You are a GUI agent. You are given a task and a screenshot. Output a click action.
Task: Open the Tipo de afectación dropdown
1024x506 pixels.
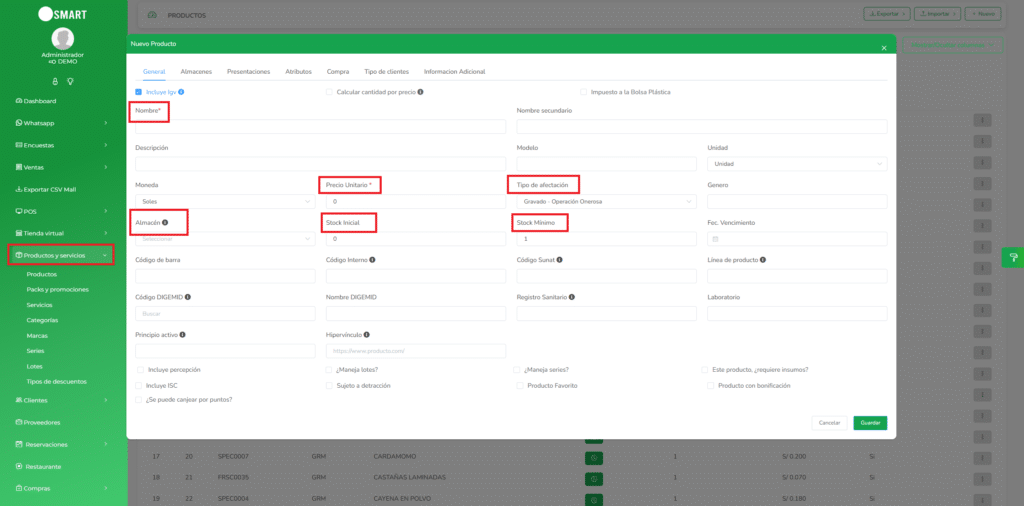pyautogui.click(x=606, y=201)
